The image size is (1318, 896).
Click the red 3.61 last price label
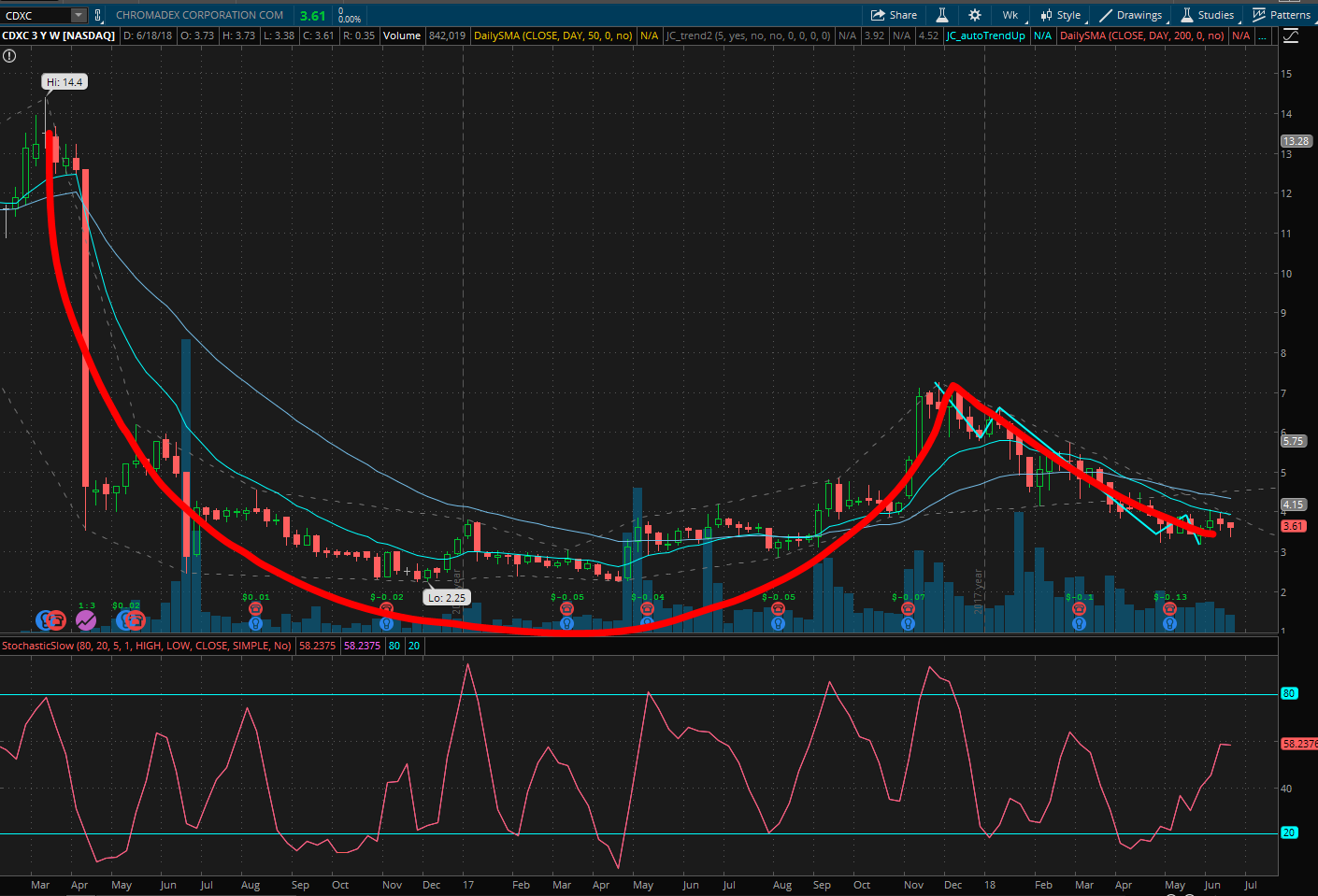[1293, 526]
